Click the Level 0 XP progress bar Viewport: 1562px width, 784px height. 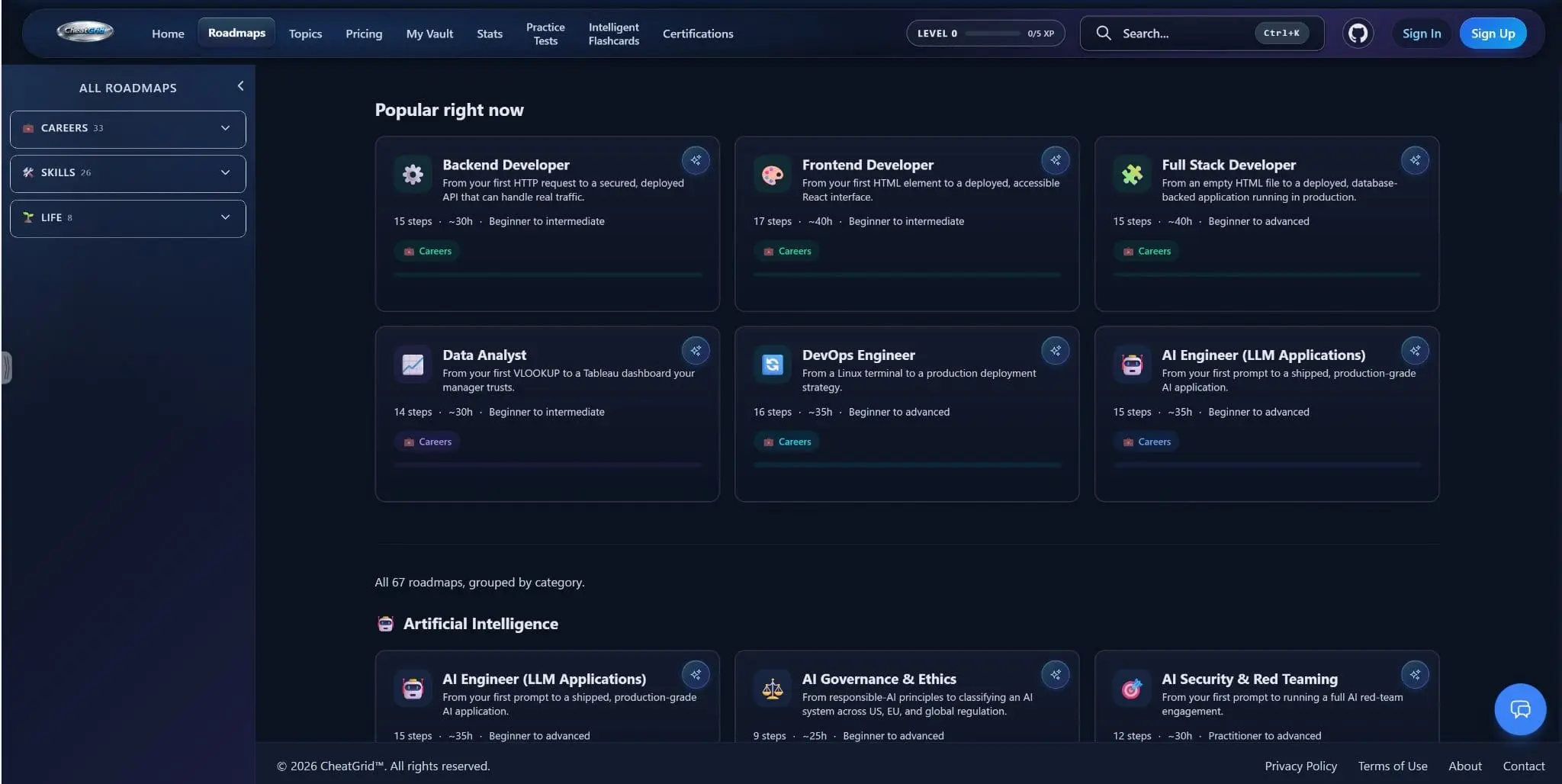pos(992,34)
